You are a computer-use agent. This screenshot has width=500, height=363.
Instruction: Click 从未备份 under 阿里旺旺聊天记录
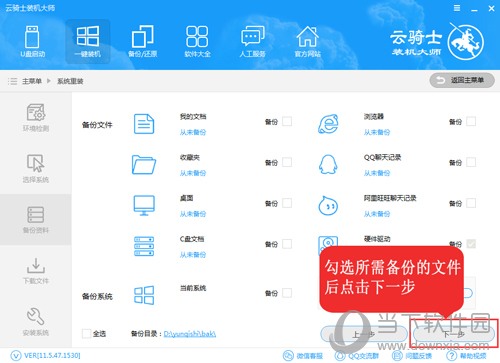[377, 214]
